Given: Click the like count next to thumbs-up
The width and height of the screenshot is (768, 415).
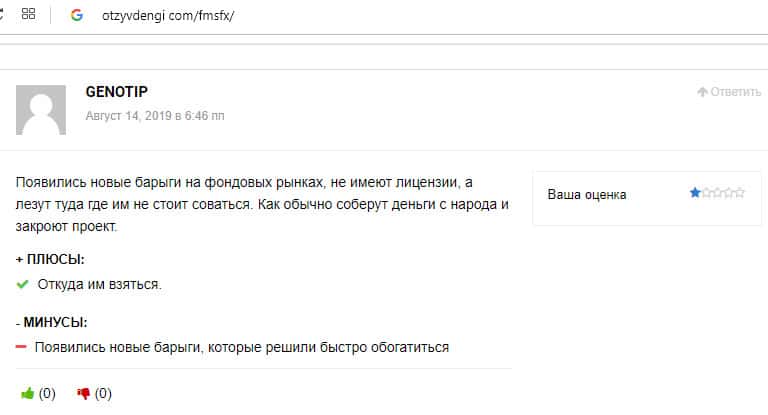Looking at the screenshot, I should 47,393.
